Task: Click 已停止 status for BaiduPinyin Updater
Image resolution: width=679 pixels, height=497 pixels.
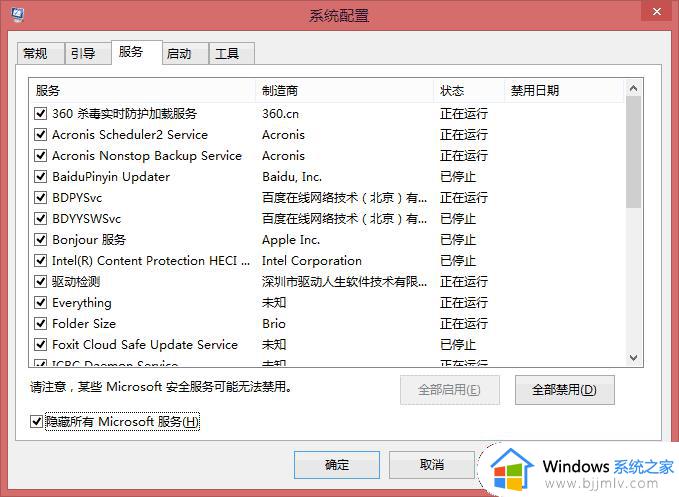Action: tap(458, 177)
